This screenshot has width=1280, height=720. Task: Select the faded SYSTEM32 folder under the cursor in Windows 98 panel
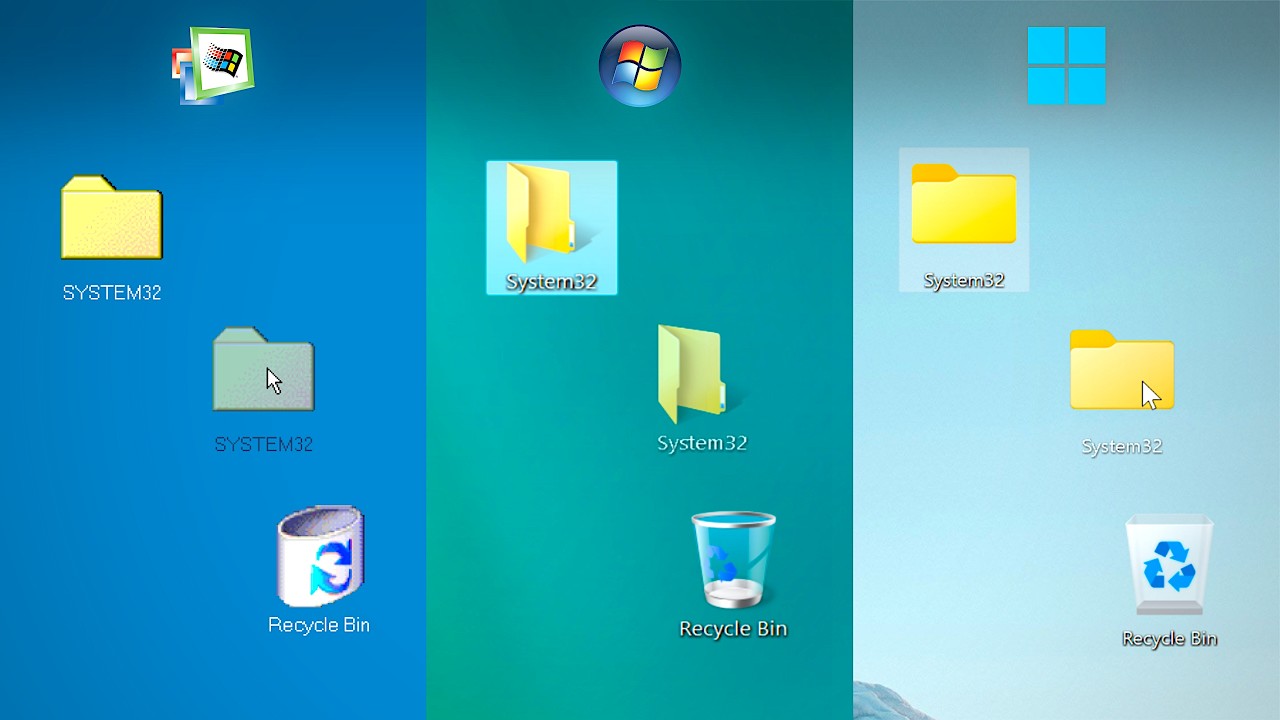[264, 369]
